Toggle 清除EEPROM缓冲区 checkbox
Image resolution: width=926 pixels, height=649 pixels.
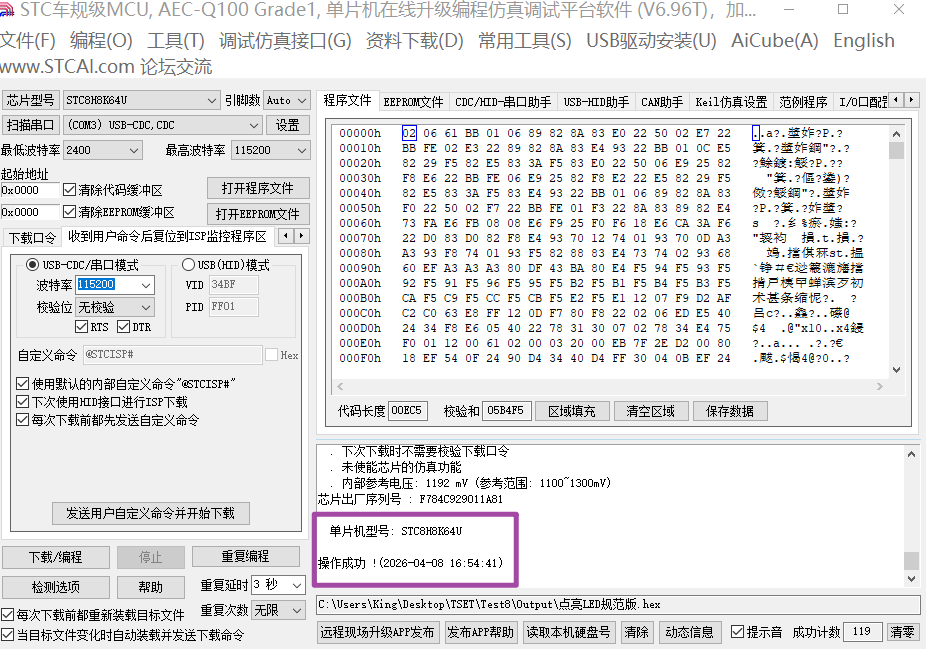click(x=69, y=212)
